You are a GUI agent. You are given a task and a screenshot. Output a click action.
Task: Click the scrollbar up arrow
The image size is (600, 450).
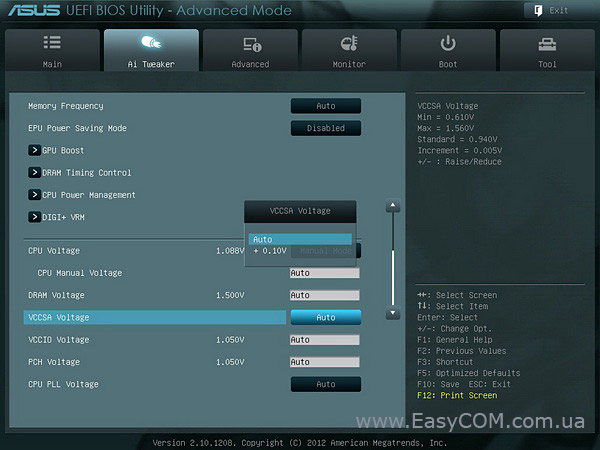pyautogui.click(x=393, y=206)
